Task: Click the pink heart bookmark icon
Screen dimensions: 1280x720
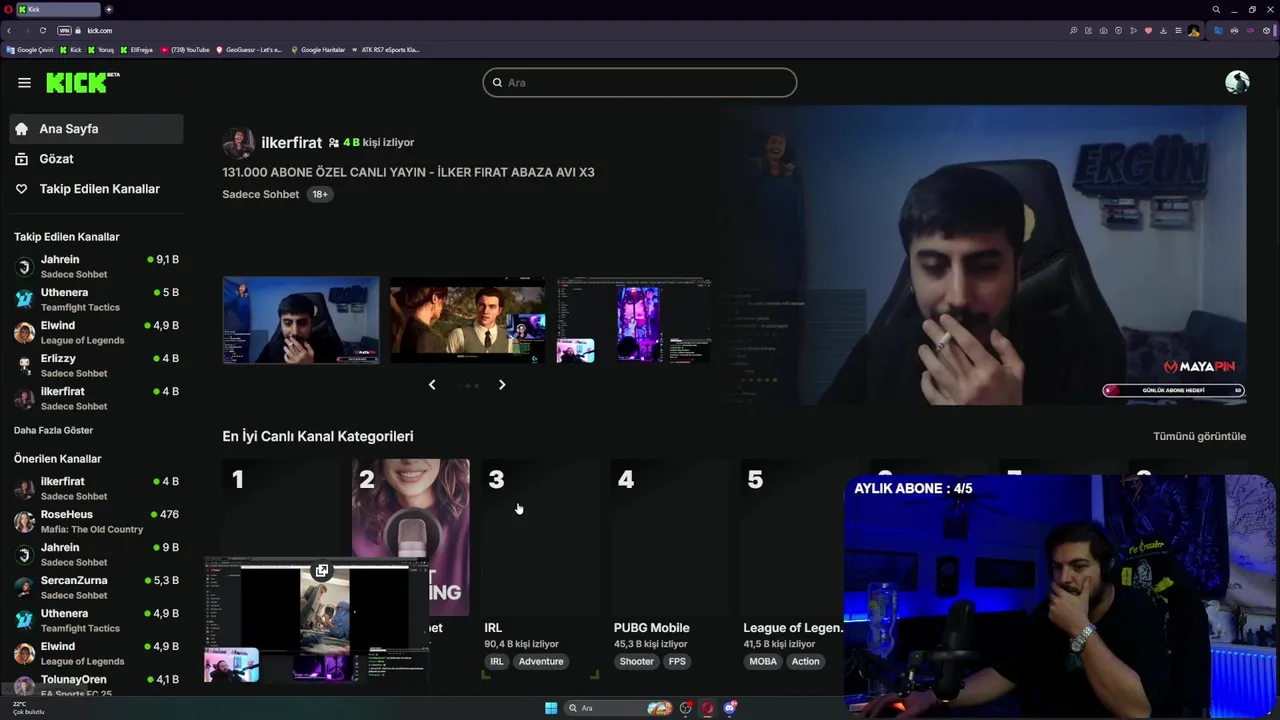Action: coord(1149,30)
